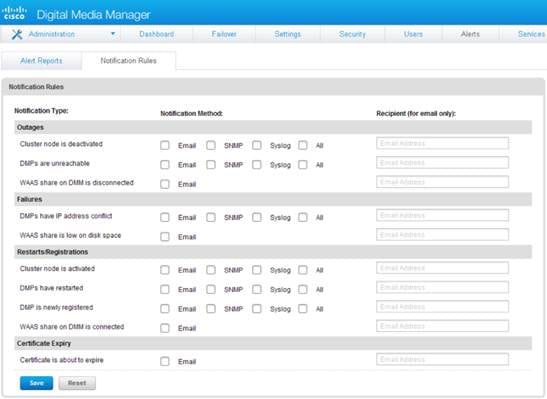Enable SNMP for Cluster node is deactivated
Image resolution: width=547 pixels, height=399 pixels.
tap(211, 145)
